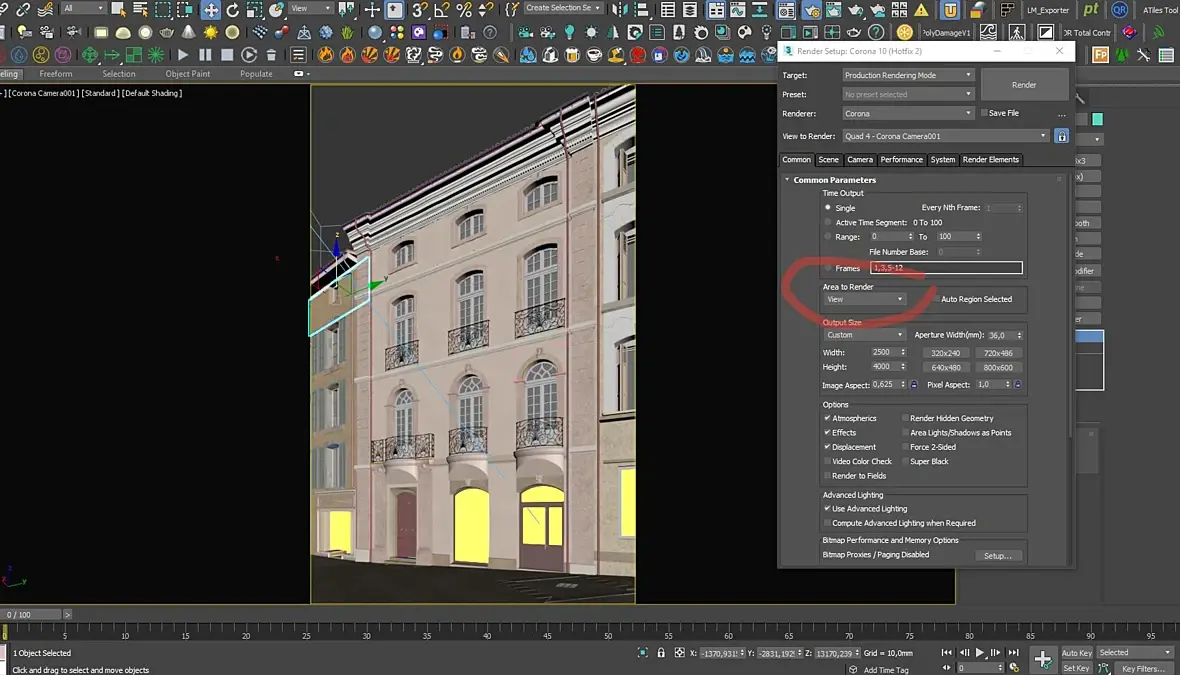Choose the 800x600 preset button
Image resolution: width=1180 pixels, height=675 pixels.
click(x=997, y=367)
